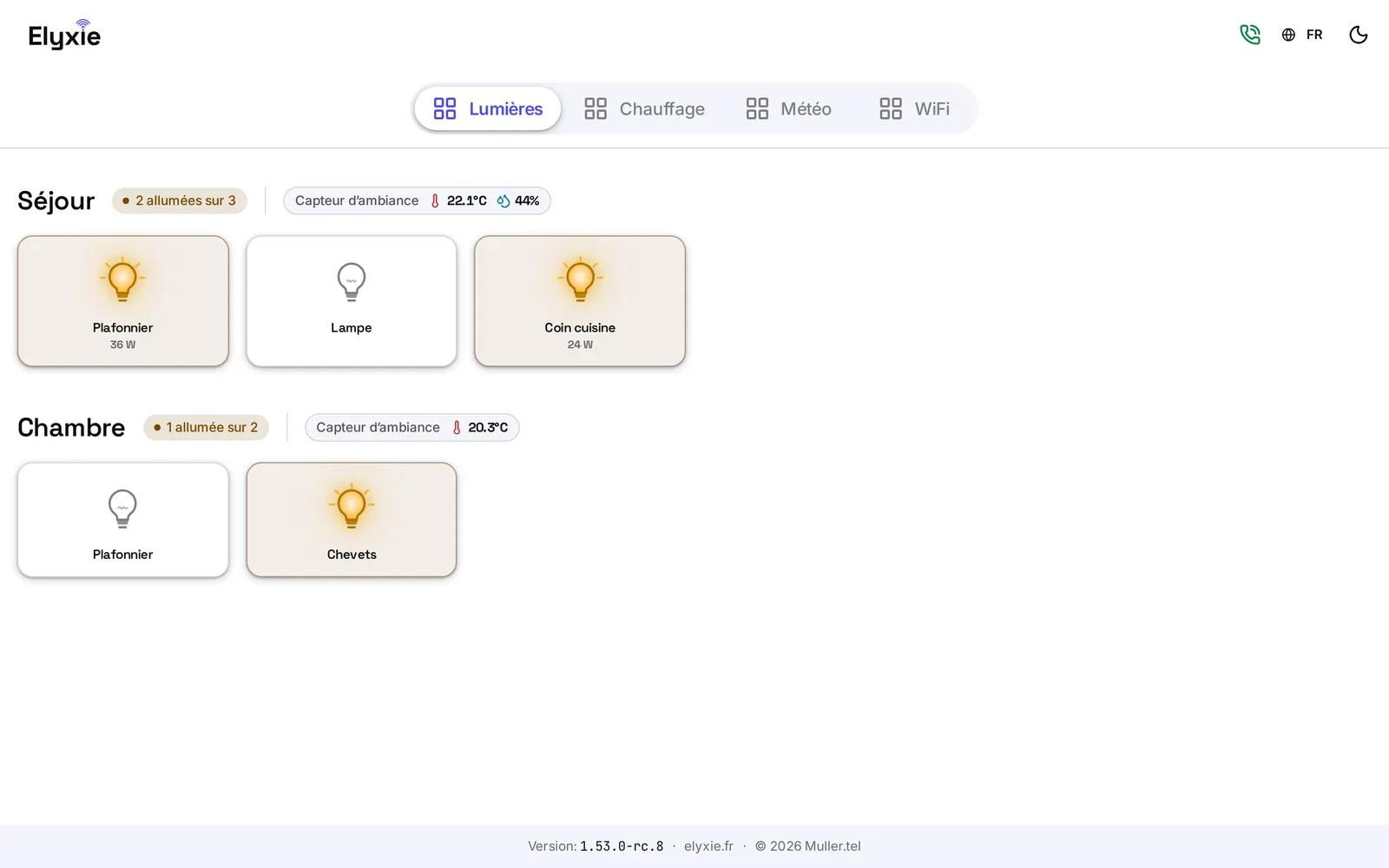The height and width of the screenshot is (868, 1389).
Task: Switch to dark mode with moon icon
Action: 1359,35
